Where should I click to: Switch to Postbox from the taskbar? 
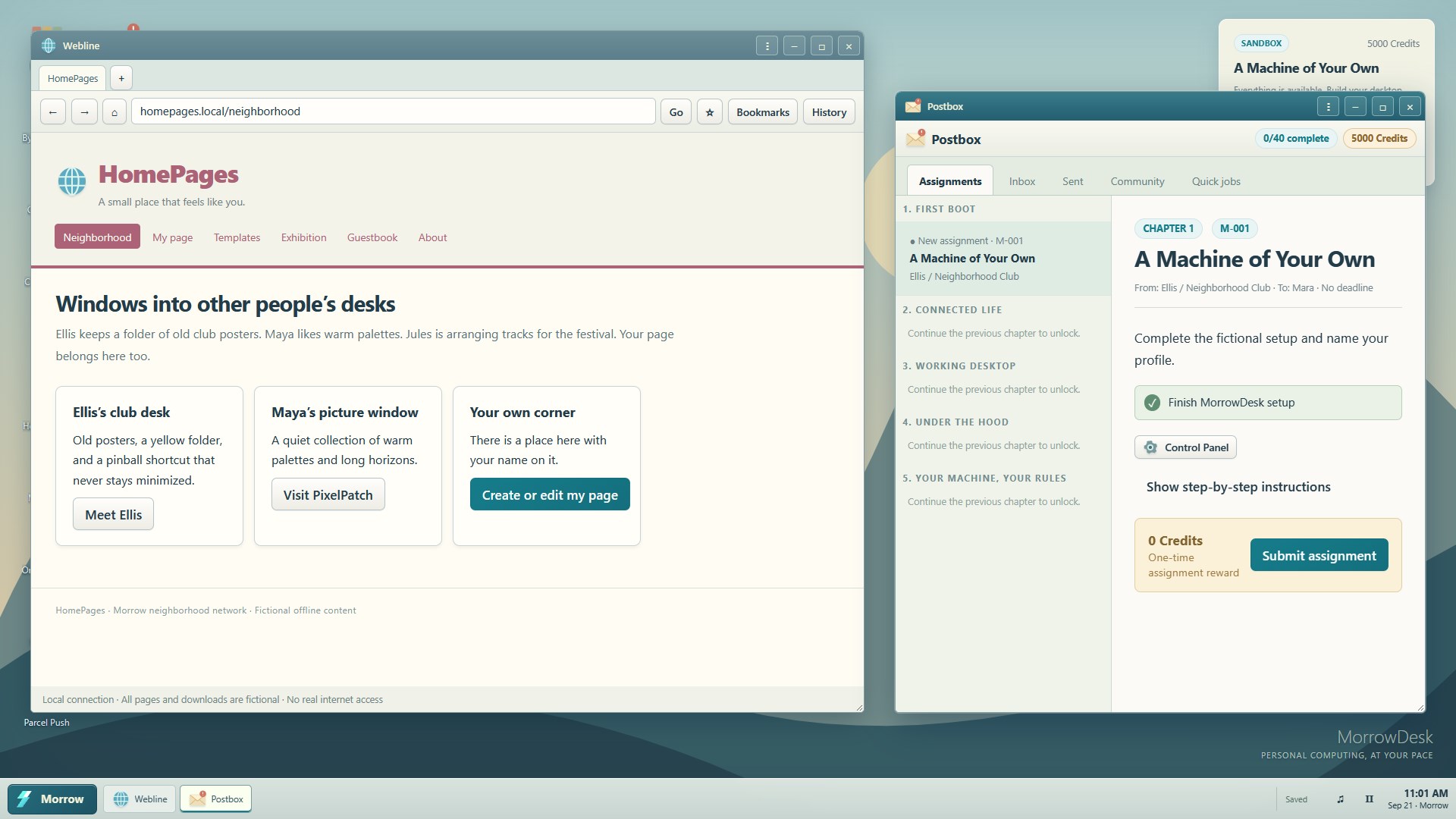tap(216, 799)
